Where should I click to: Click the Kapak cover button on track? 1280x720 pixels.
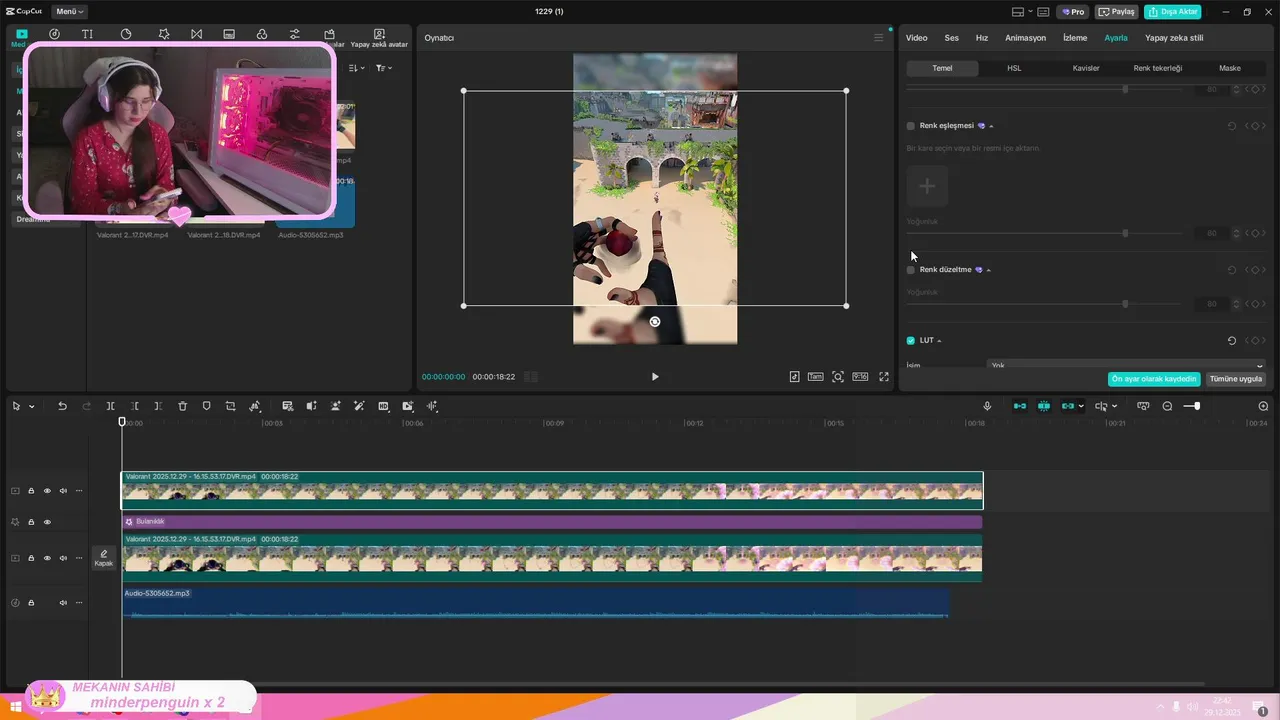click(x=104, y=558)
